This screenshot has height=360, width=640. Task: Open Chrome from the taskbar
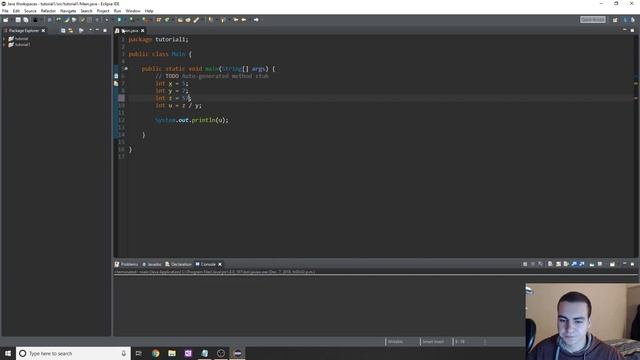click(156, 353)
